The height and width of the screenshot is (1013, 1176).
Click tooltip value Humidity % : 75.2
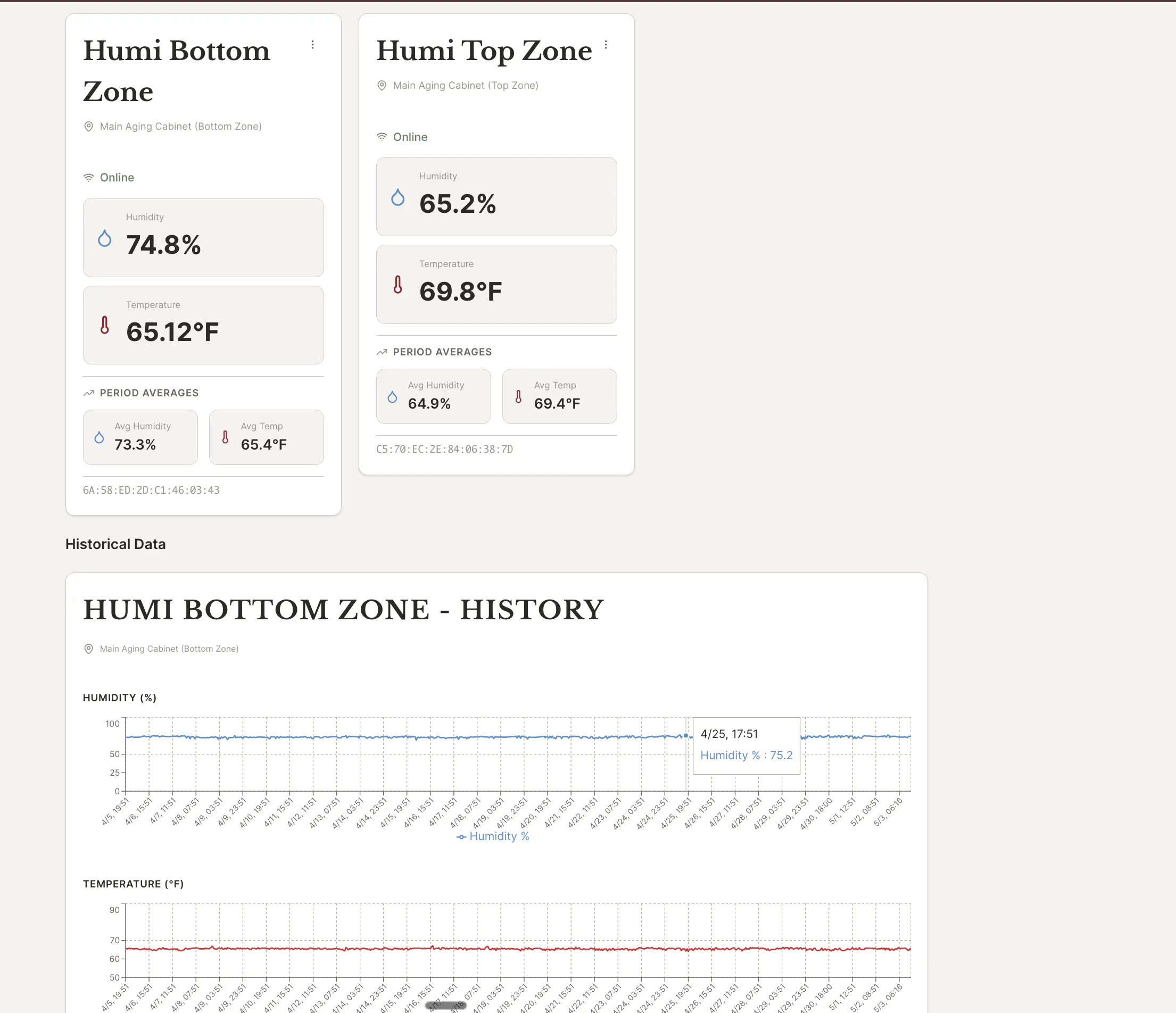click(x=747, y=755)
